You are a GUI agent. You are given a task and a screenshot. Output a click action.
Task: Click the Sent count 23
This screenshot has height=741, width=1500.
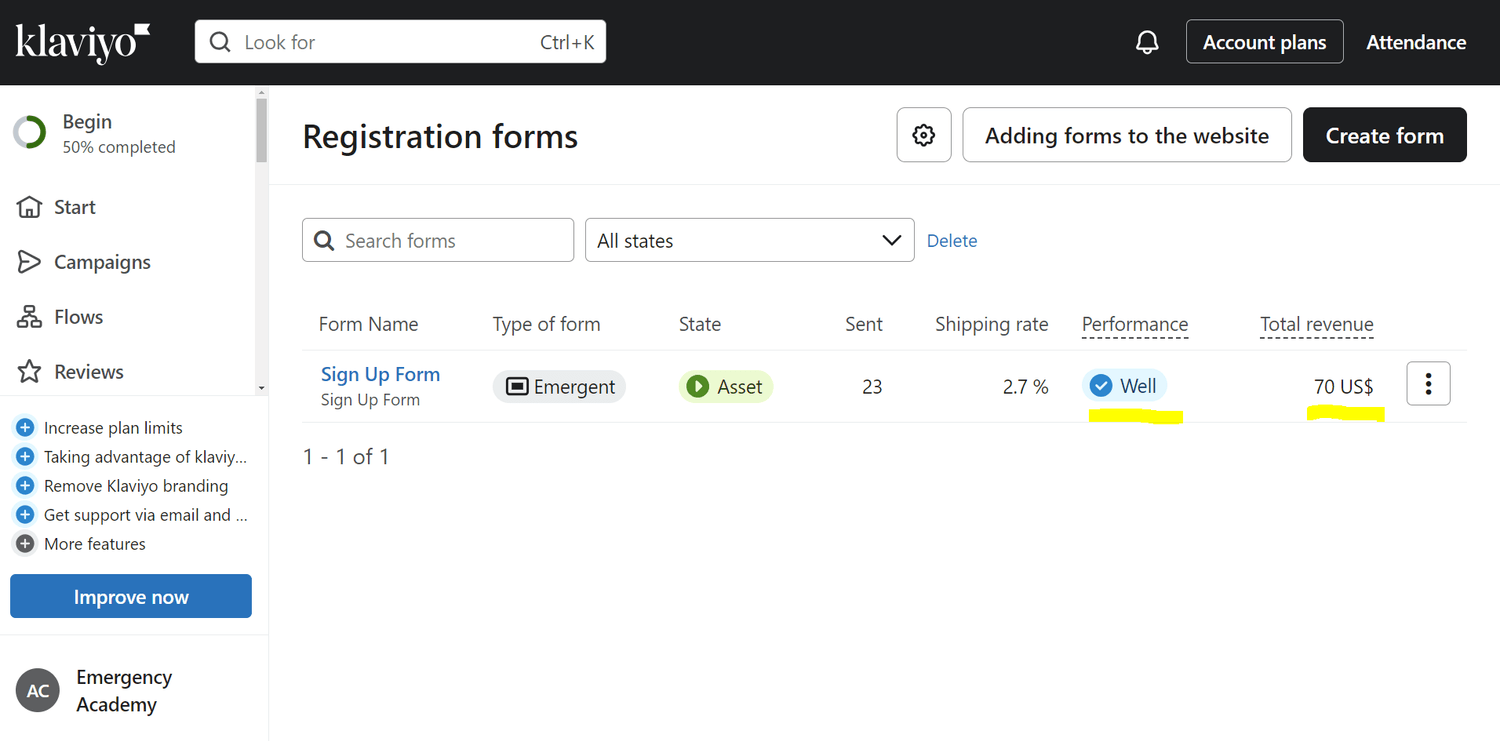(872, 386)
